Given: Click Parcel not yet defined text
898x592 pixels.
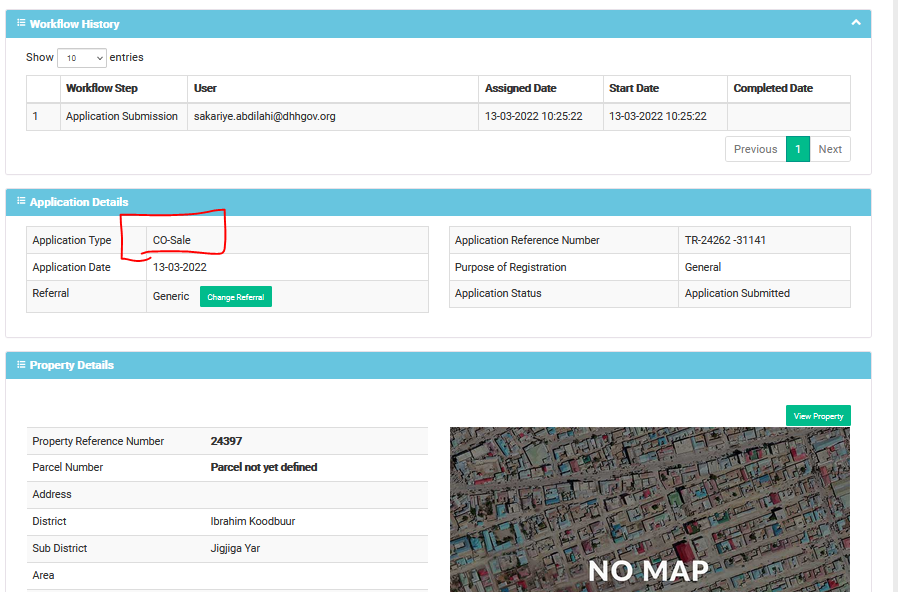Looking at the screenshot, I should [263, 467].
